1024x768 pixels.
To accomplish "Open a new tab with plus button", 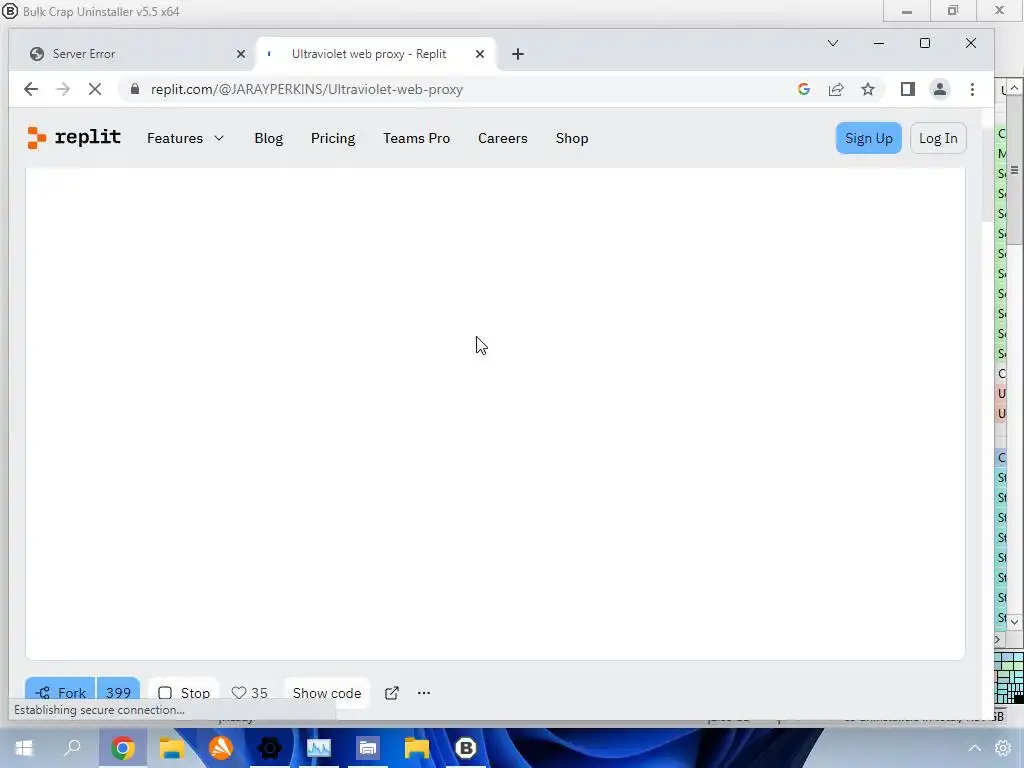I will click(x=518, y=54).
